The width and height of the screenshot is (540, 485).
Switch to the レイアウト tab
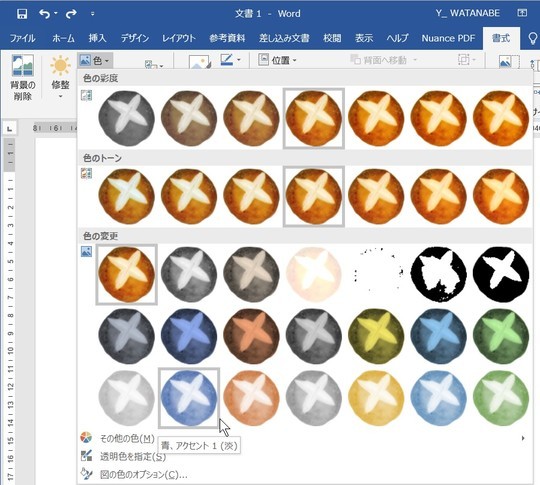tap(179, 38)
